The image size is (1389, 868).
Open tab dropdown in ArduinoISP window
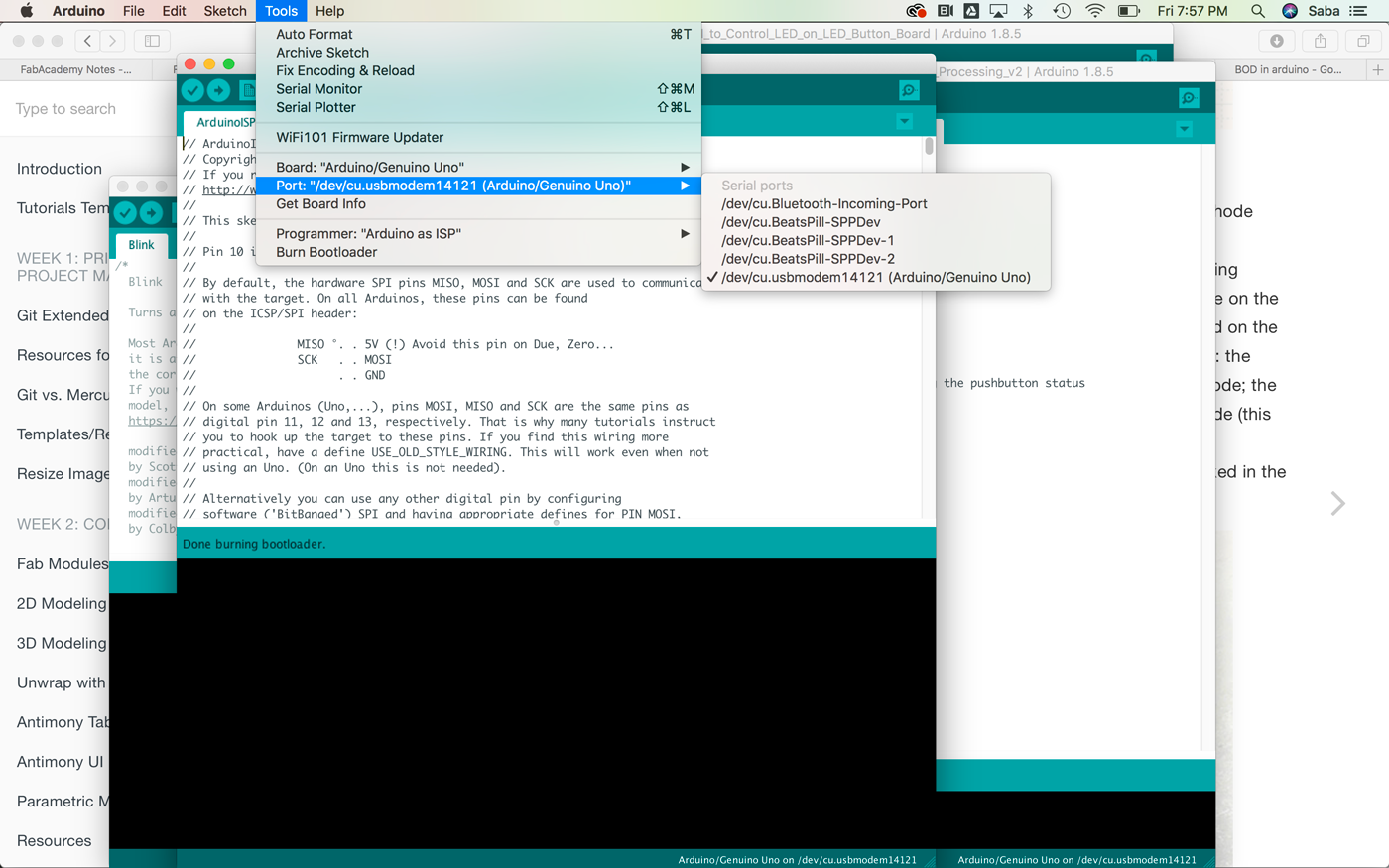[x=904, y=121]
